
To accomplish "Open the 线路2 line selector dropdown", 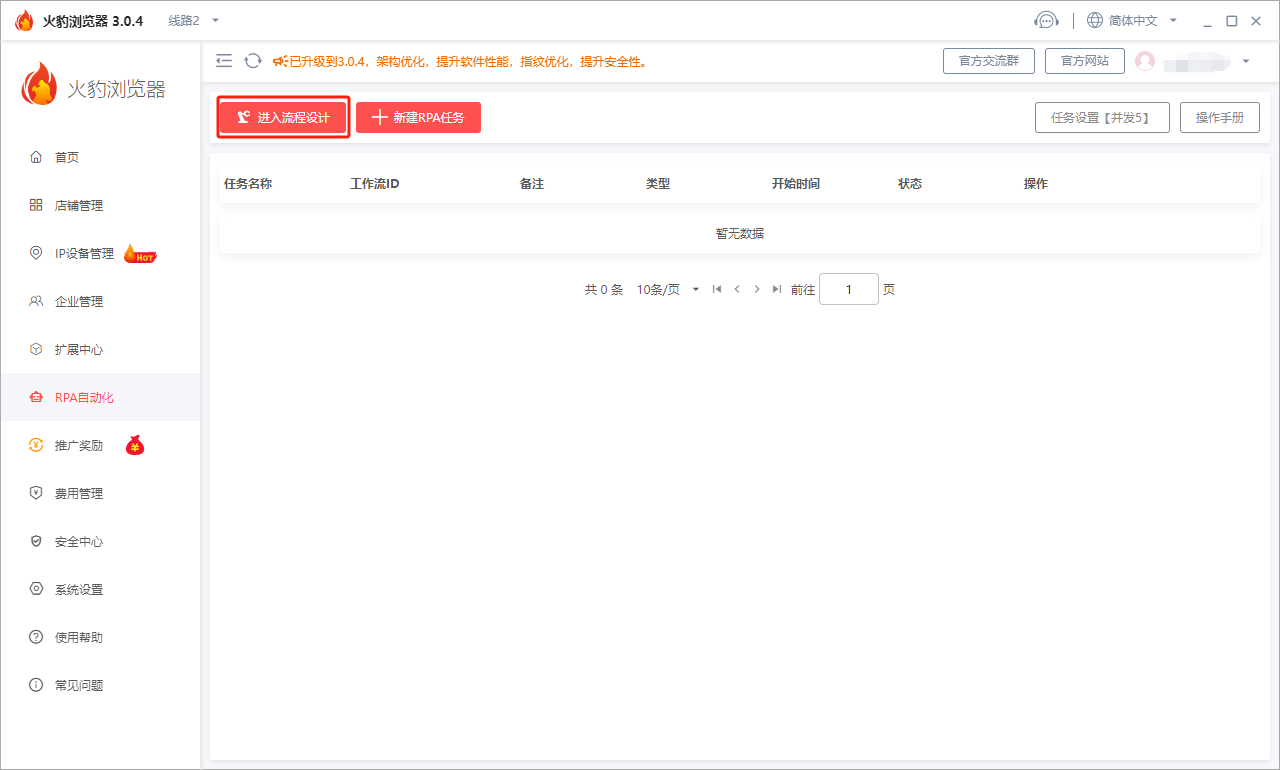I will (x=190, y=19).
